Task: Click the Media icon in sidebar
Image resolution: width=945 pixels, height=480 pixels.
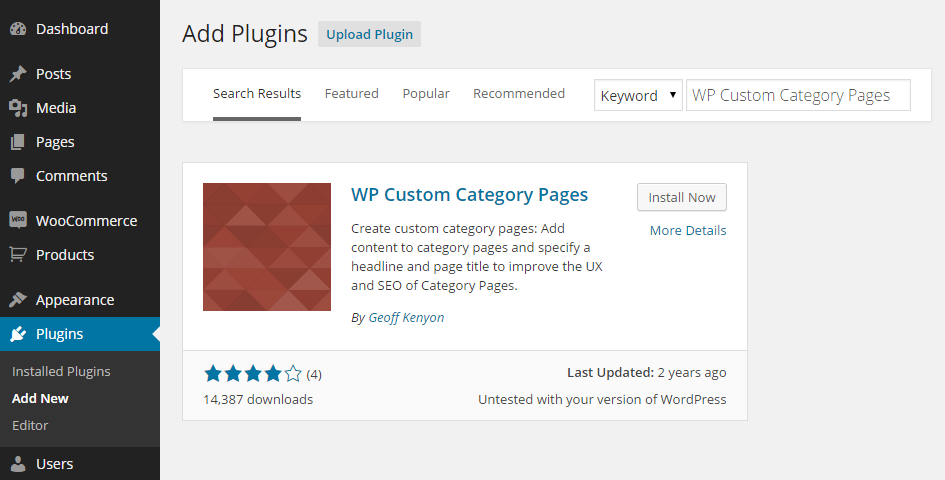Action: 18,108
